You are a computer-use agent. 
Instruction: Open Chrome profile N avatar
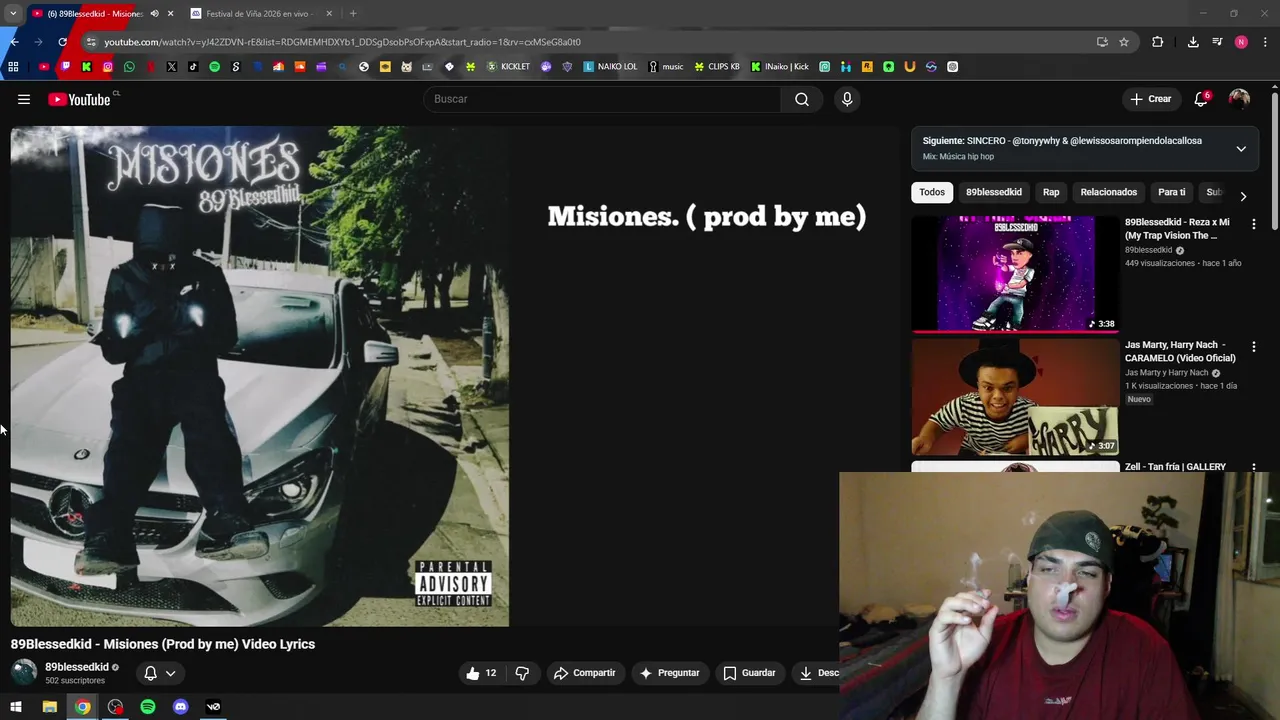point(1241,42)
